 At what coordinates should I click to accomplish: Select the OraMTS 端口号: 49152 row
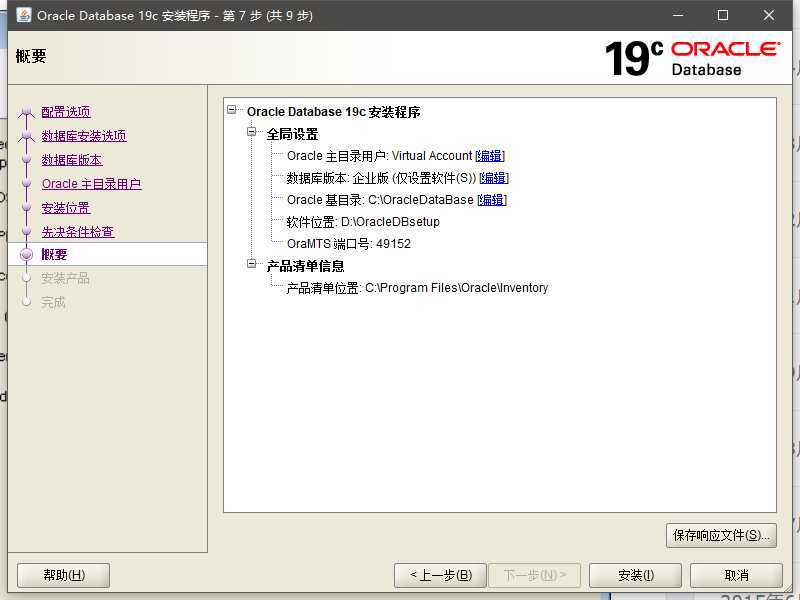tap(348, 244)
